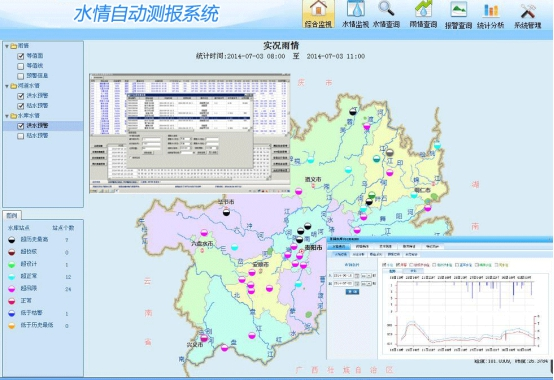The height and width of the screenshot is (380, 554).
Task: Click blue query button under date fields
Action: [352, 292]
